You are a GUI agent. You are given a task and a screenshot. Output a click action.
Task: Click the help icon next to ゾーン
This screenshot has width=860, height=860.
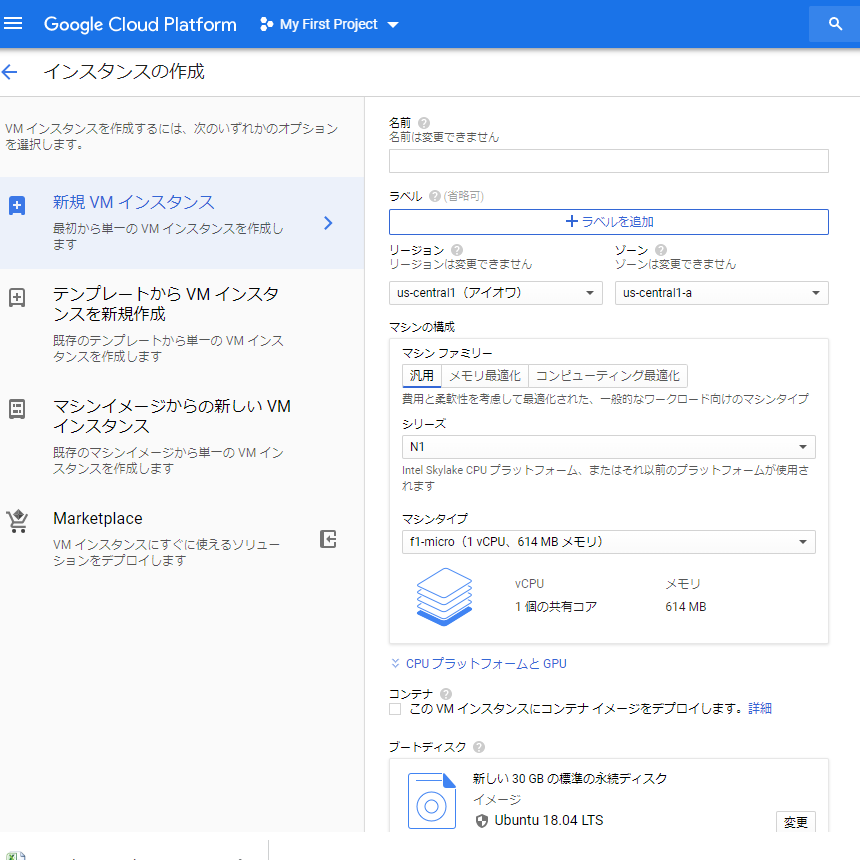[x=661, y=250]
